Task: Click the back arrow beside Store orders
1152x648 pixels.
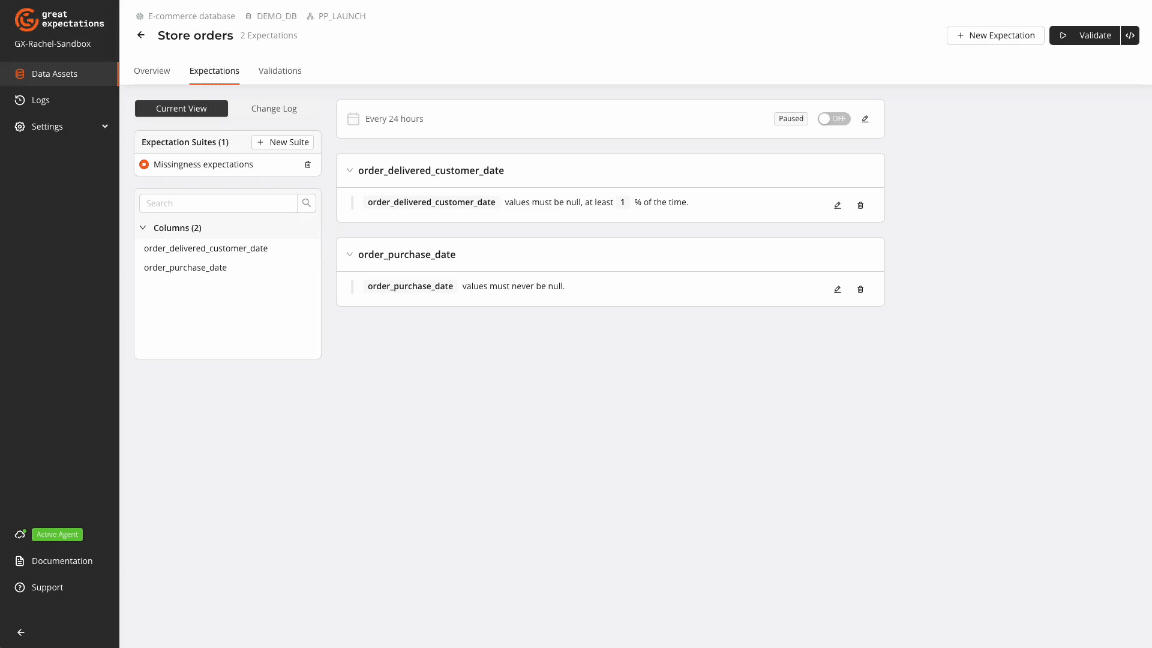Action: click(x=140, y=34)
